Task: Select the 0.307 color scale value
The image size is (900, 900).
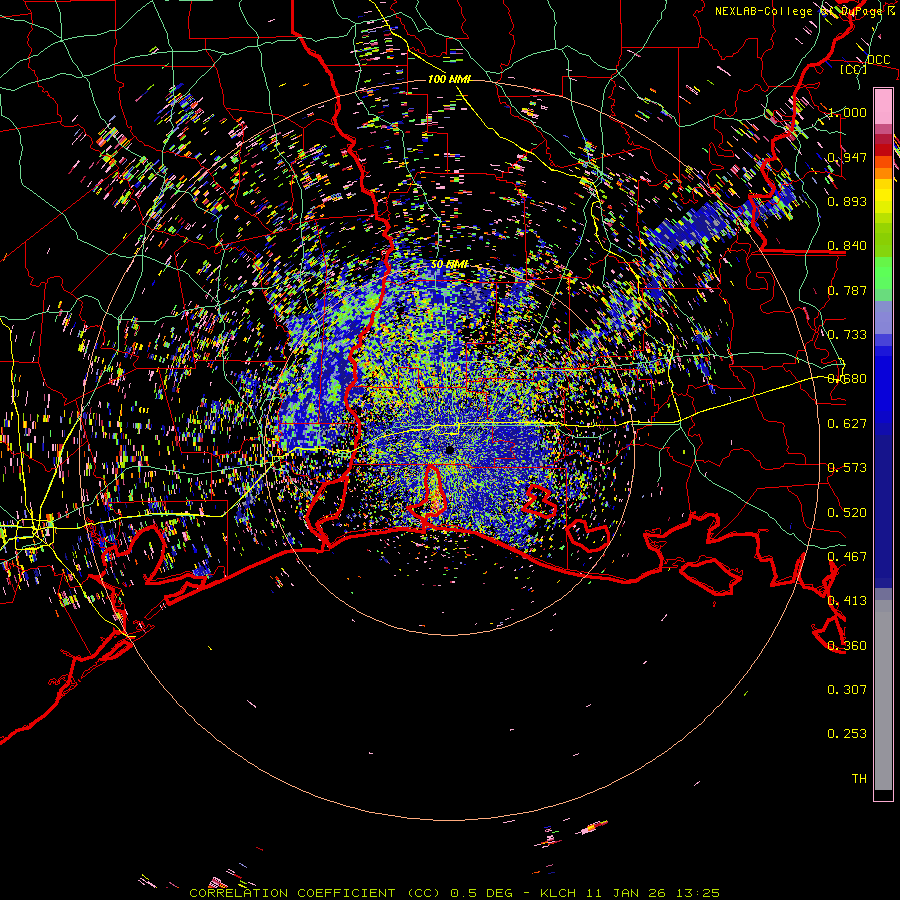Action: 847,690
